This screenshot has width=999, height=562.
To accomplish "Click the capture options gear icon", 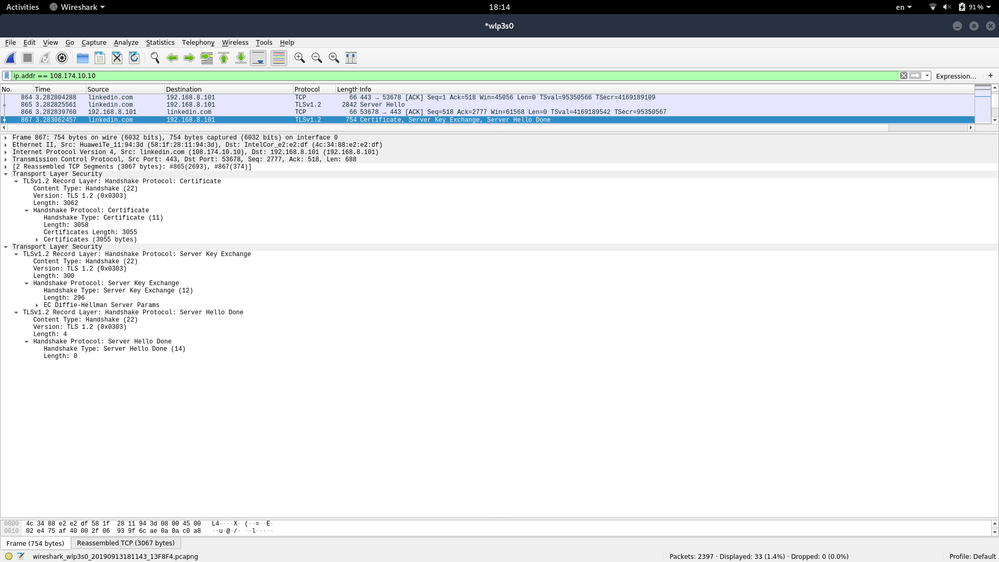I will 62,58.
